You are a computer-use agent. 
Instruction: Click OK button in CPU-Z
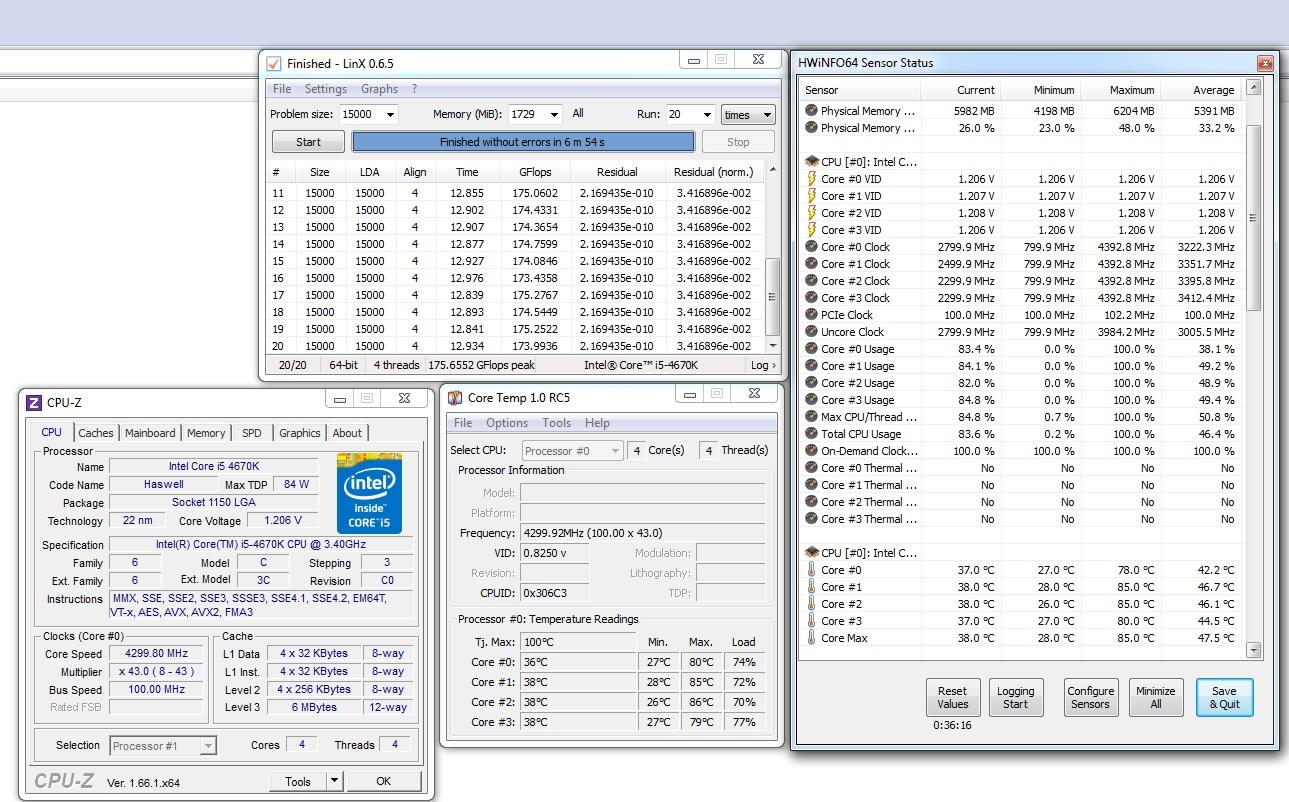[x=383, y=781]
